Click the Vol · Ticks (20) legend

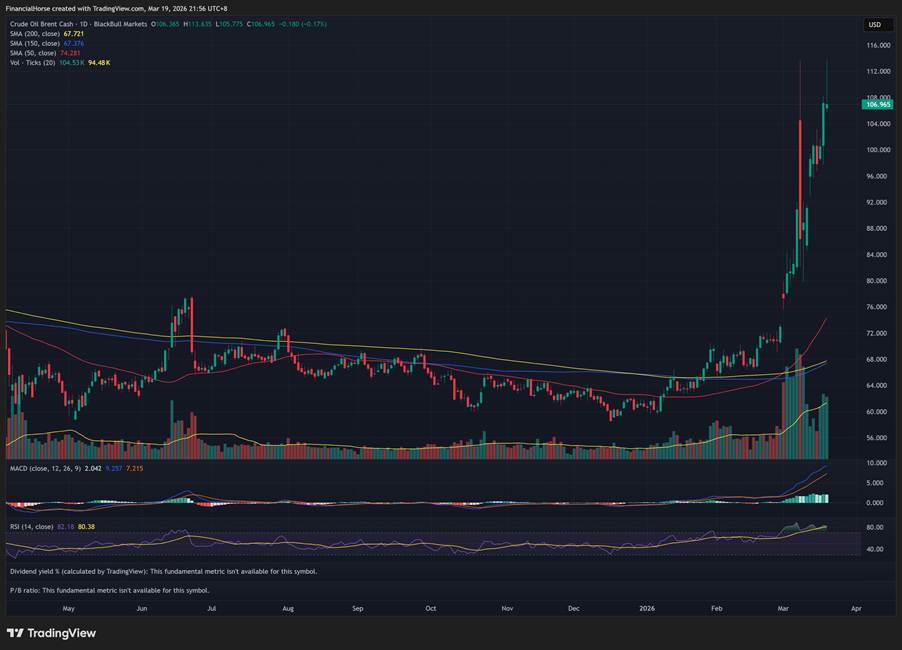point(32,63)
